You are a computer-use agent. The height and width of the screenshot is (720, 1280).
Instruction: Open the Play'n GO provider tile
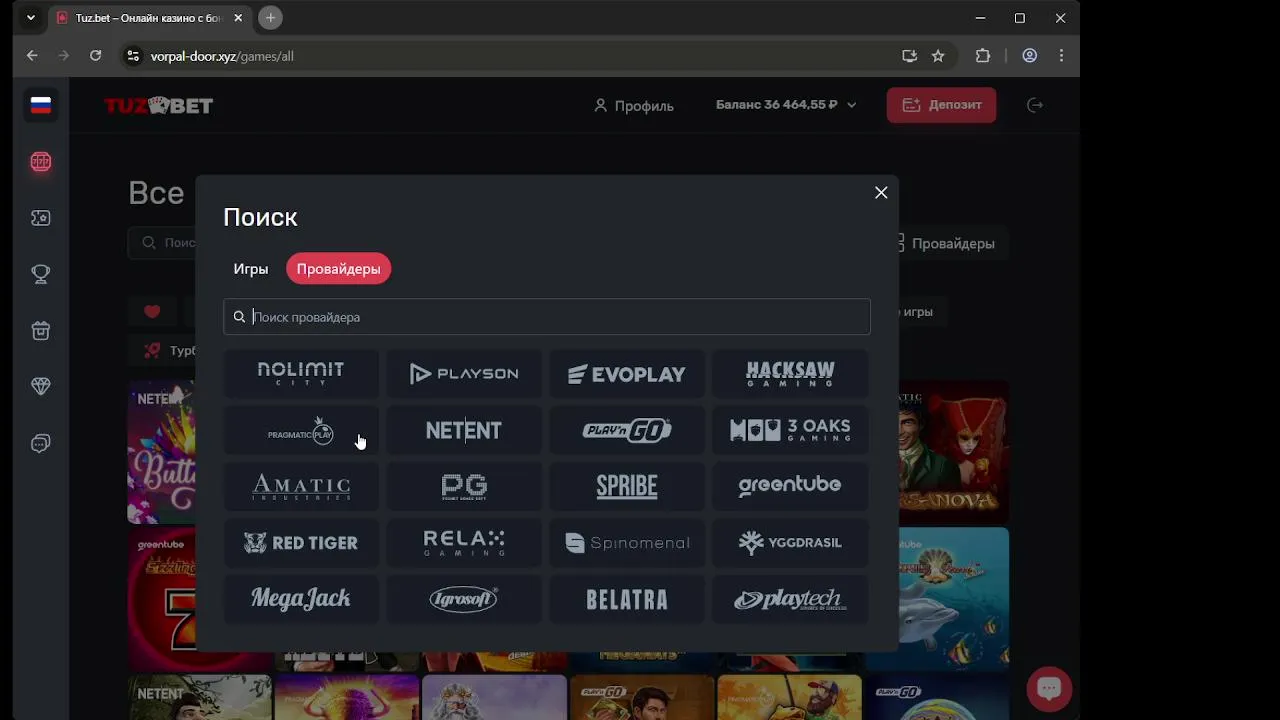coord(627,430)
